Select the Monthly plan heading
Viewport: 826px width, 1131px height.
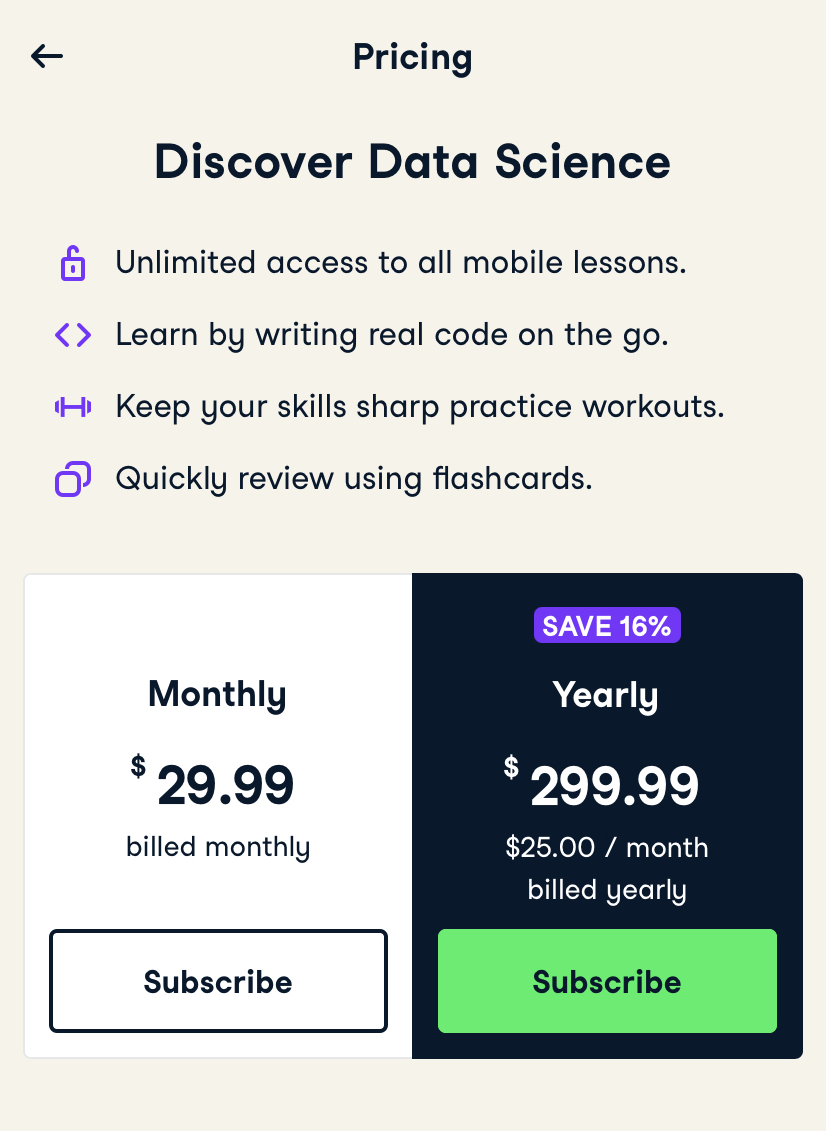[x=217, y=694]
